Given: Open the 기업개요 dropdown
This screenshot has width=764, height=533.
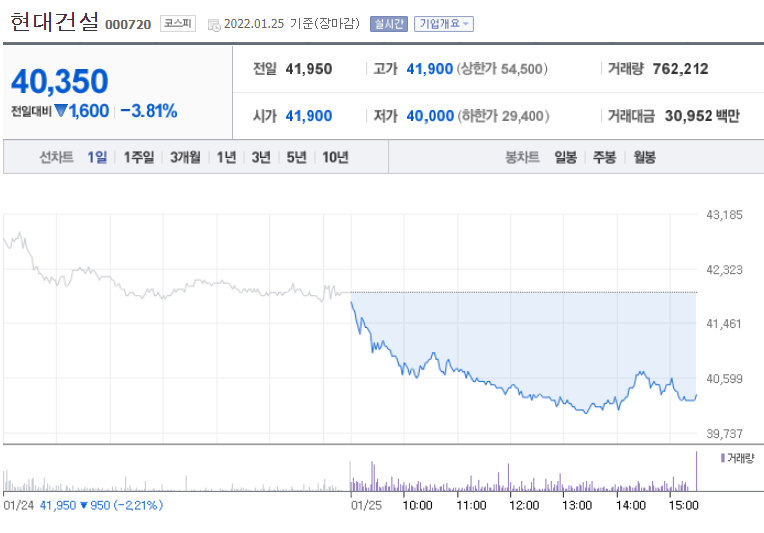Looking at the screenshot, I should click(x=443, y=24).
